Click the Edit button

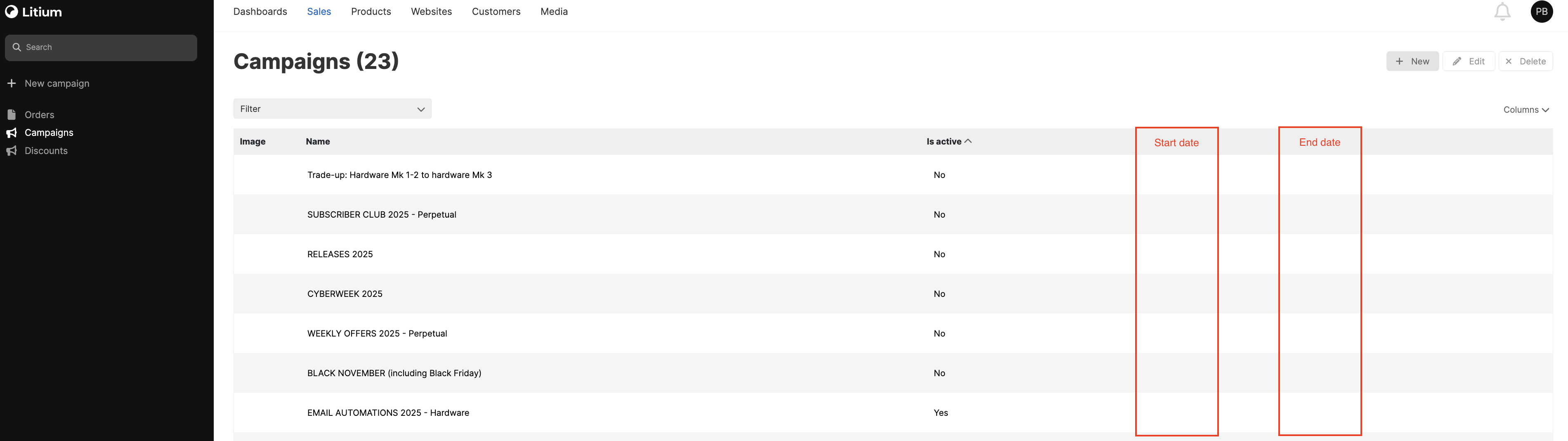coord(1468,62)
